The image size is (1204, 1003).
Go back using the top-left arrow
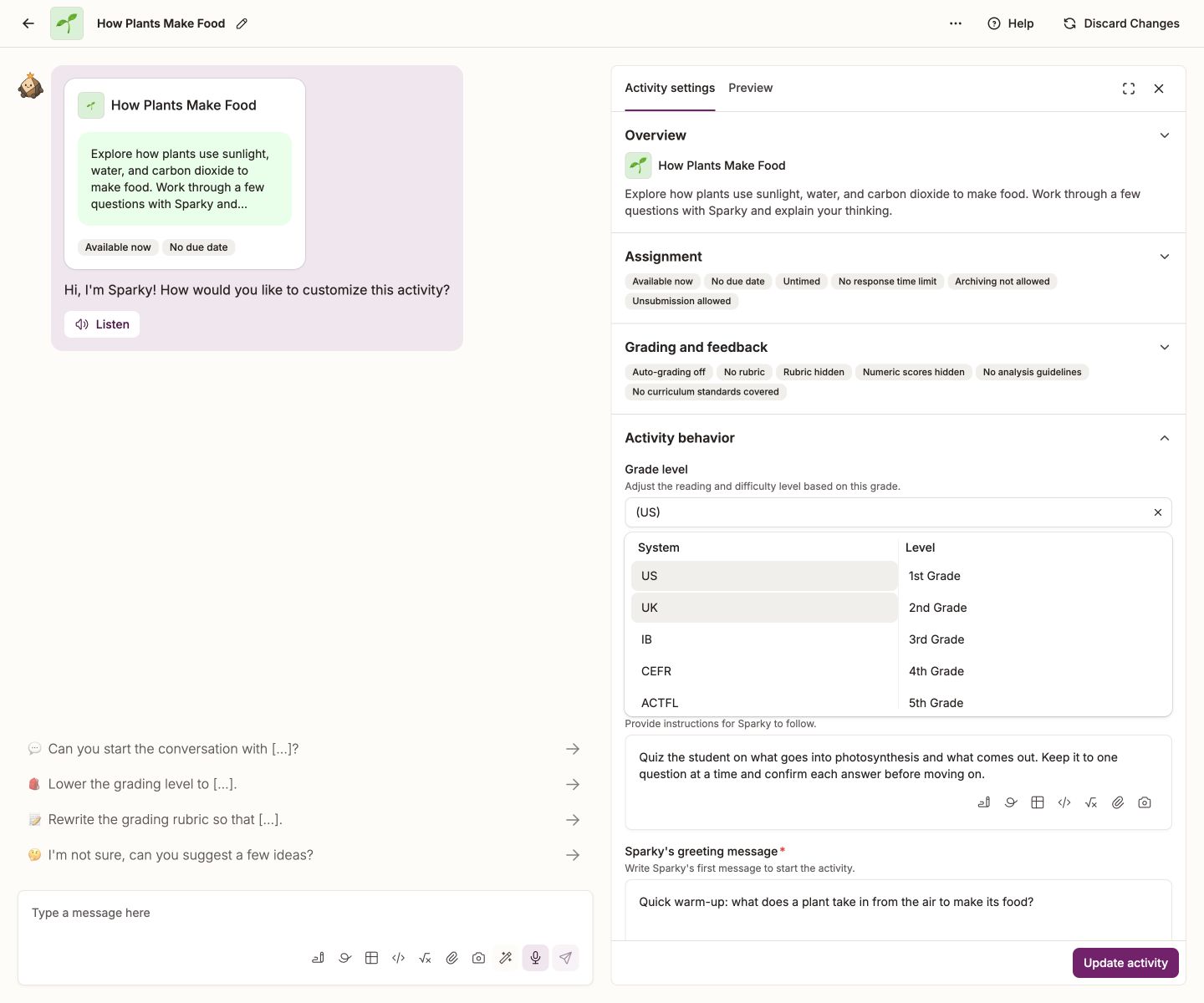click(x=28, y=23)
